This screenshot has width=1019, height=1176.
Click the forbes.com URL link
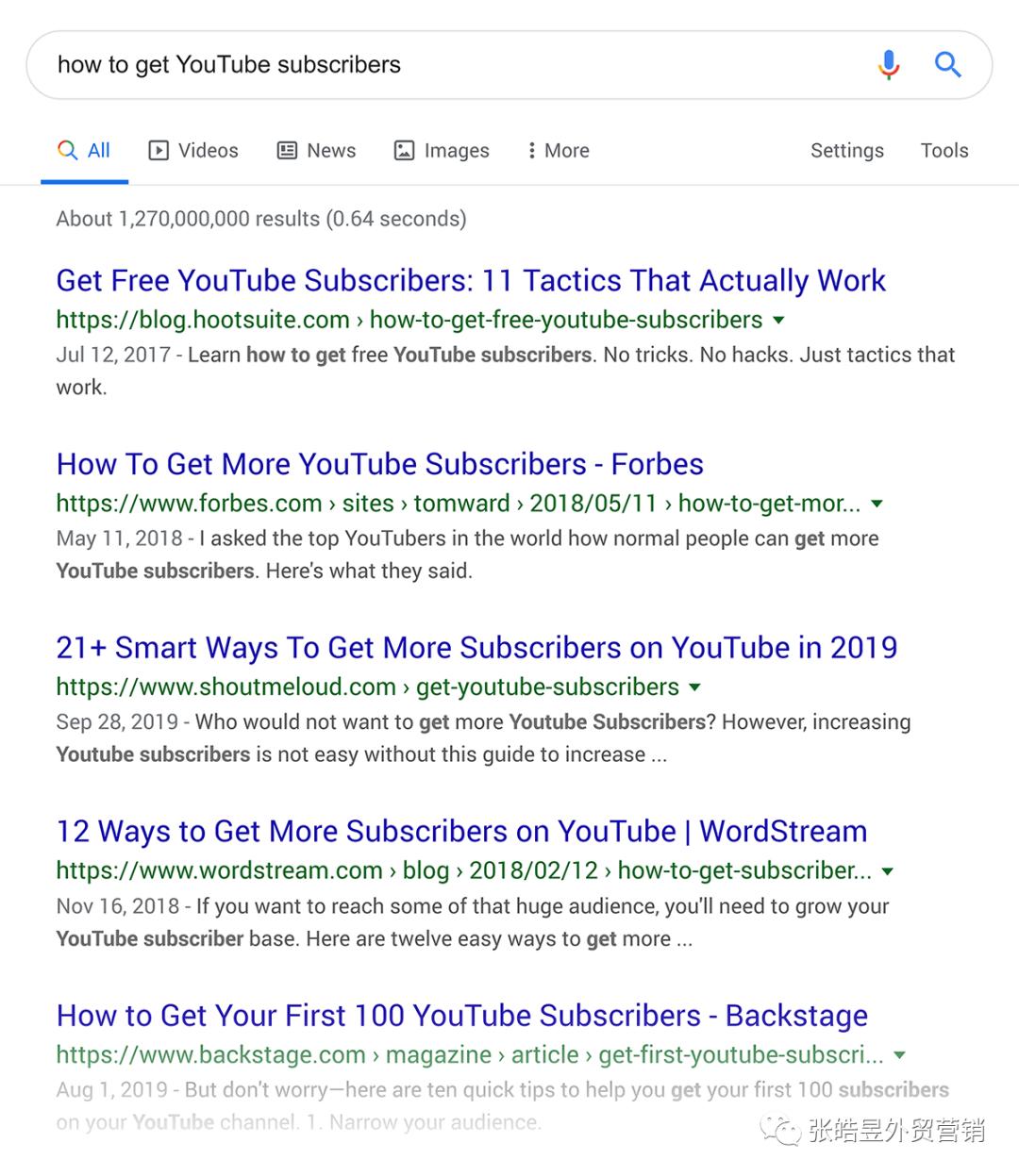(189, 504)
